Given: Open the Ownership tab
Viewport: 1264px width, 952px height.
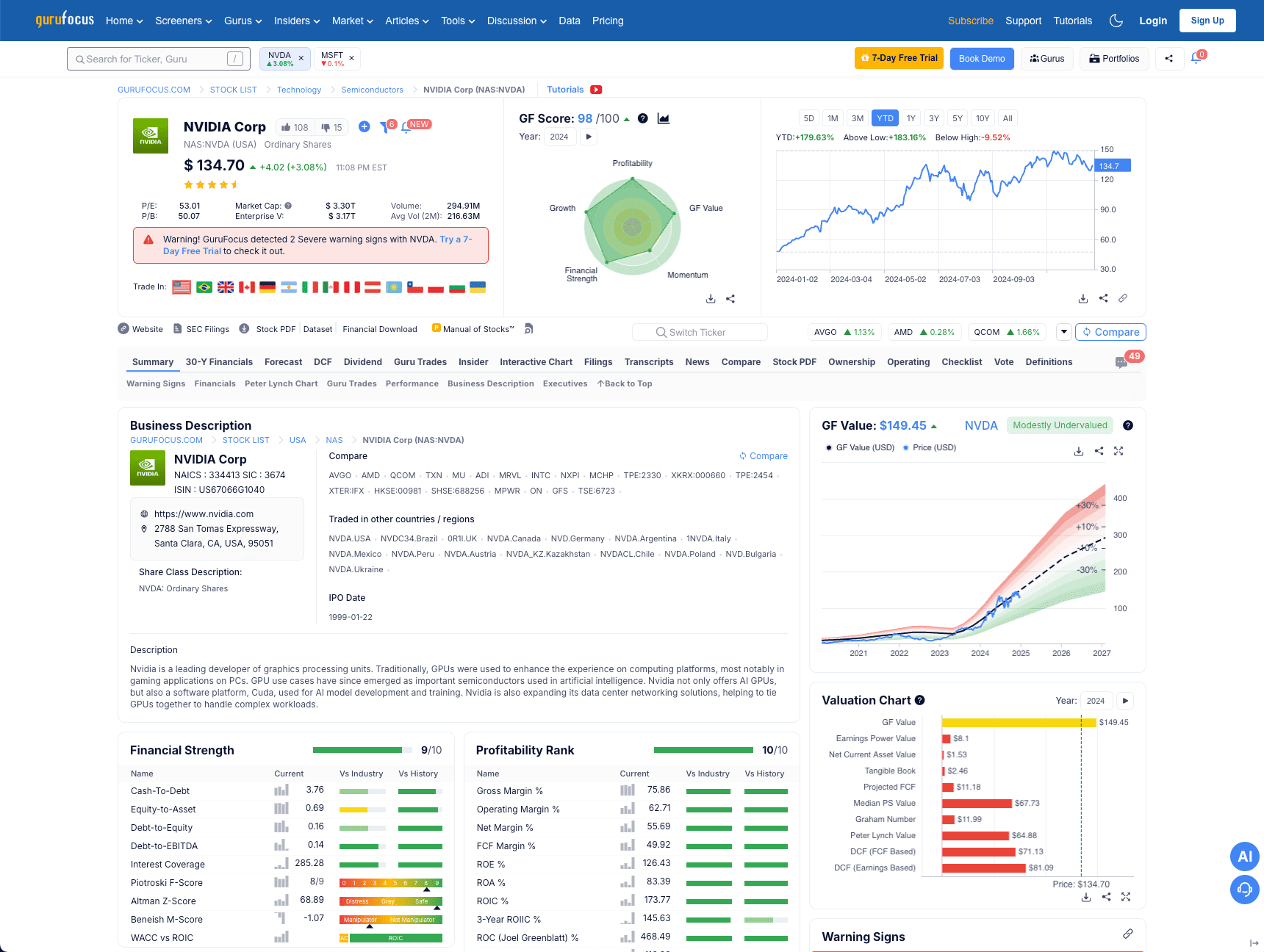Looking at the screenshot, I should pos(852,362).
